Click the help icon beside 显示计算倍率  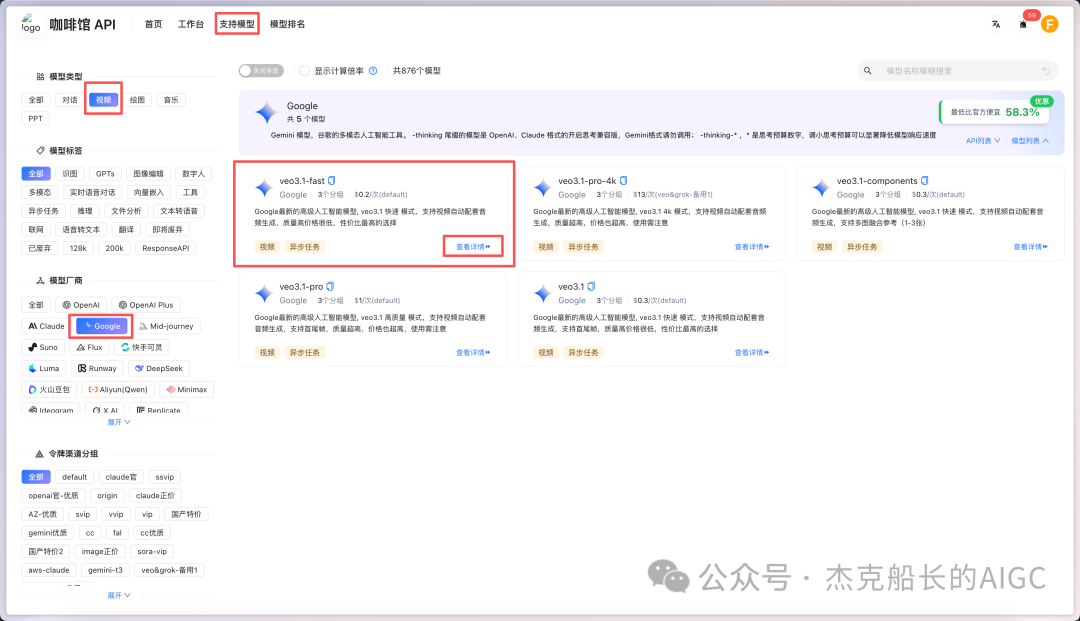coord(373,71)
